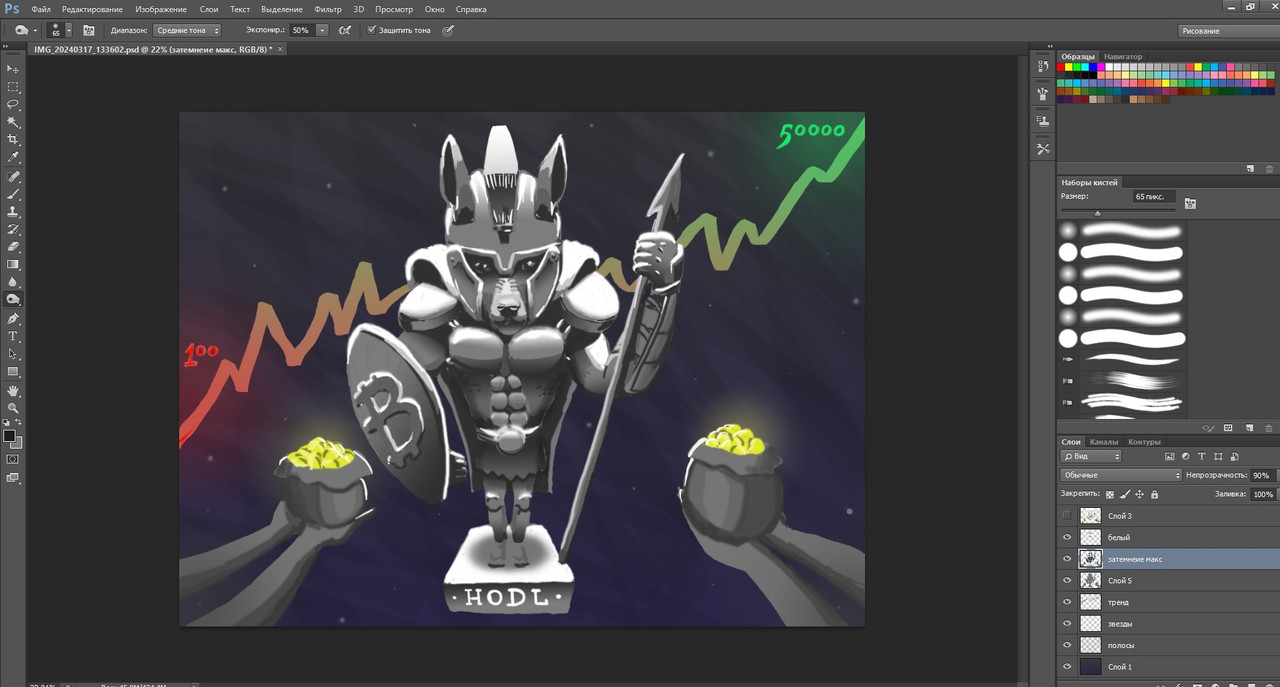Screen dimensions: 1280x687
Task: Select the Type tool in toolbox
Action: click(13, 336)
